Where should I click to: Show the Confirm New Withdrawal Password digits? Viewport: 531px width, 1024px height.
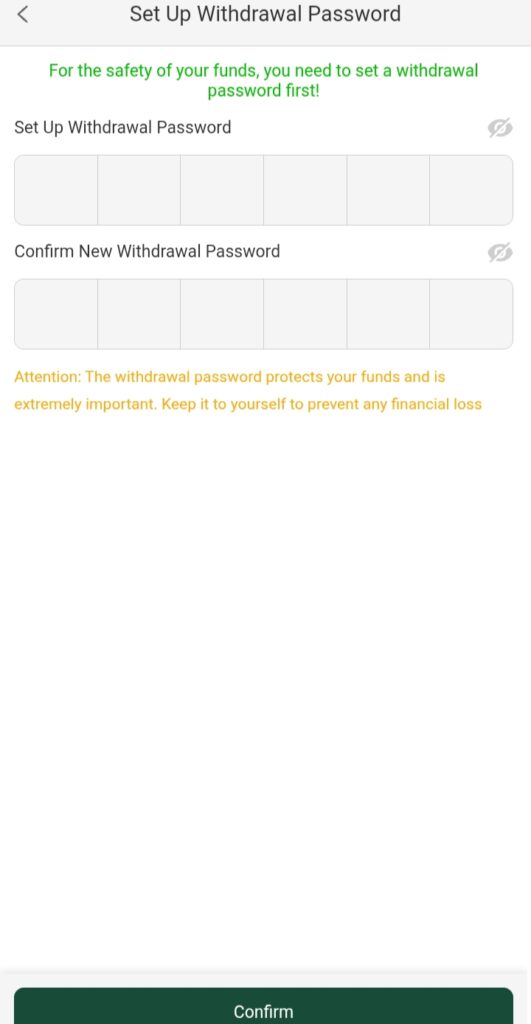click(500, 252)
